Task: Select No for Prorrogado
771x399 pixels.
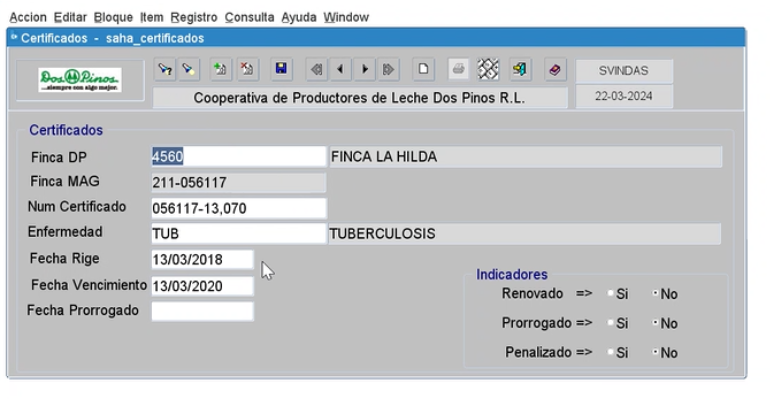Action: (x=655, y=323)
